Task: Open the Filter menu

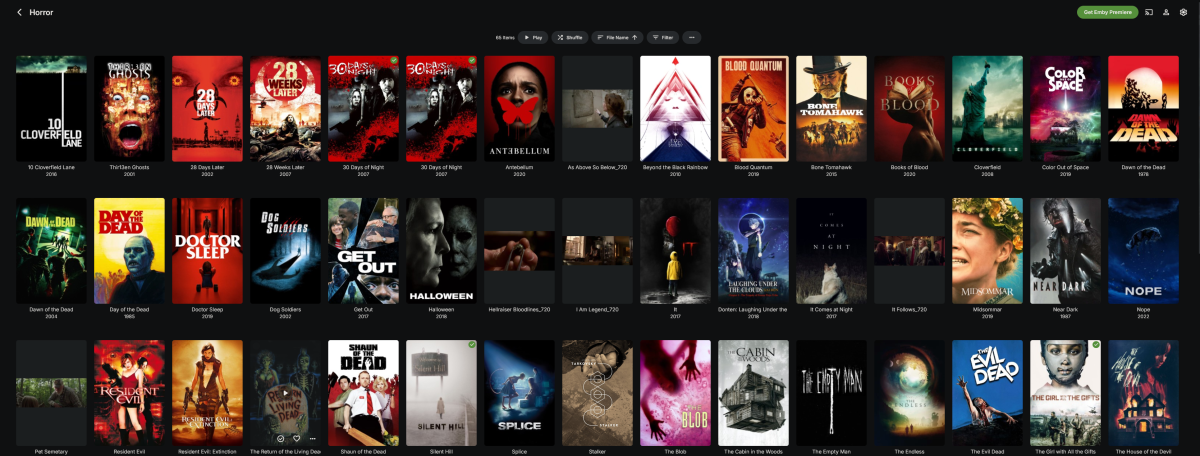Action: pos(662,37)
